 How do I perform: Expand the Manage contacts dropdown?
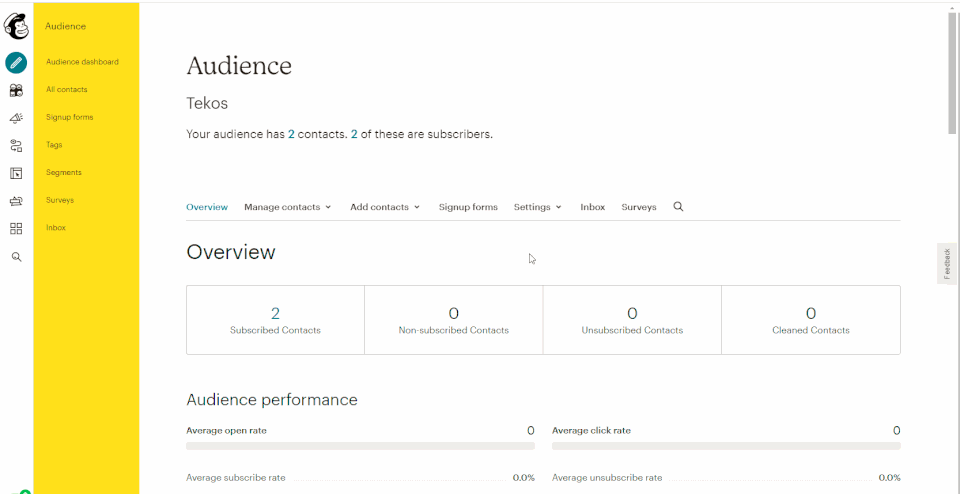pyautogui.click(x=287, y=207)
